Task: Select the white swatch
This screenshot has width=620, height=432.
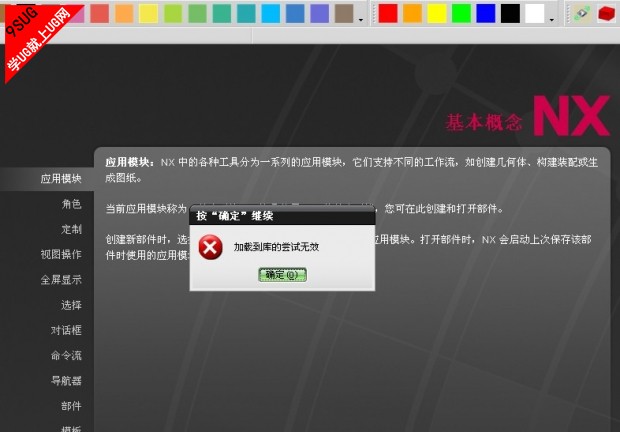Action: [x=535, y=13]
